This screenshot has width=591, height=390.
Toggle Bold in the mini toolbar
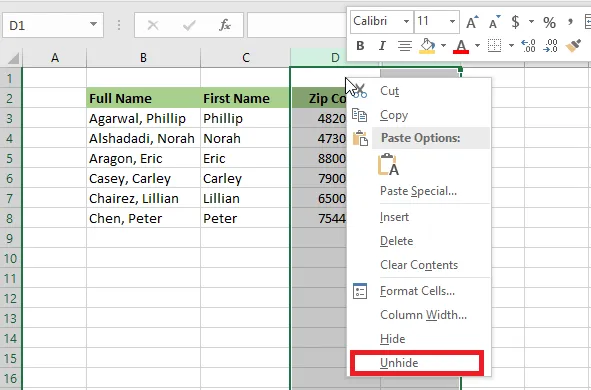[x=360, y=46]
